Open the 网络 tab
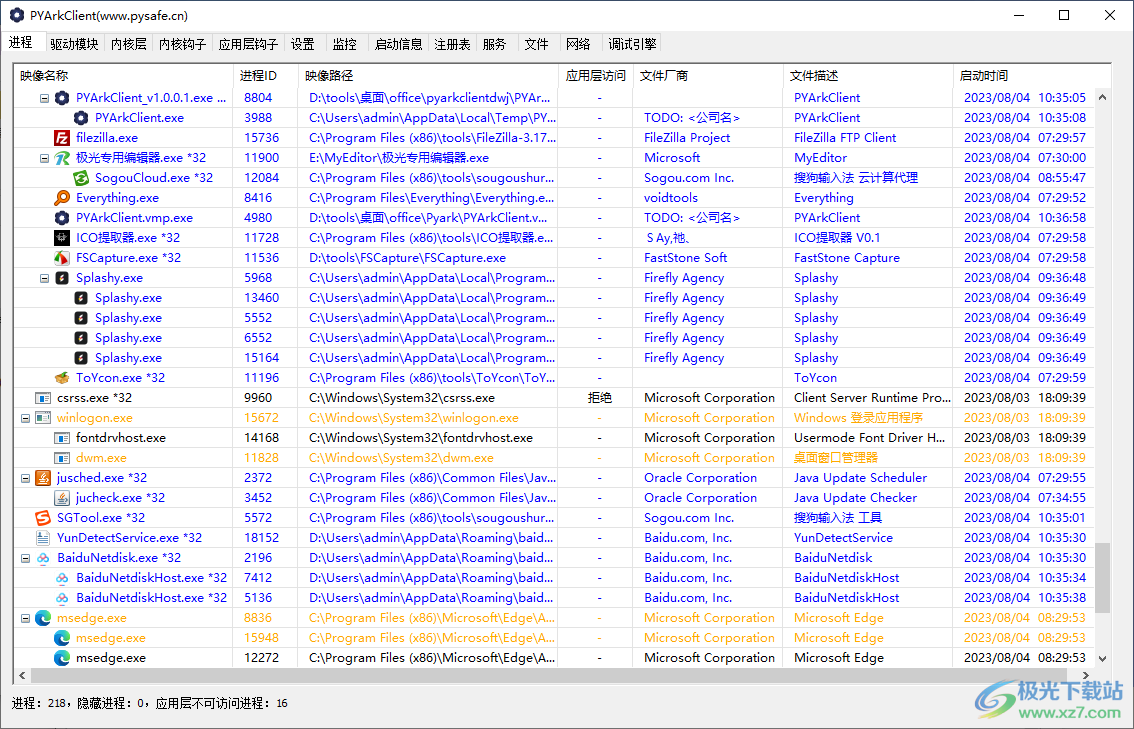Screen dimensions: 1134x729 578,44
